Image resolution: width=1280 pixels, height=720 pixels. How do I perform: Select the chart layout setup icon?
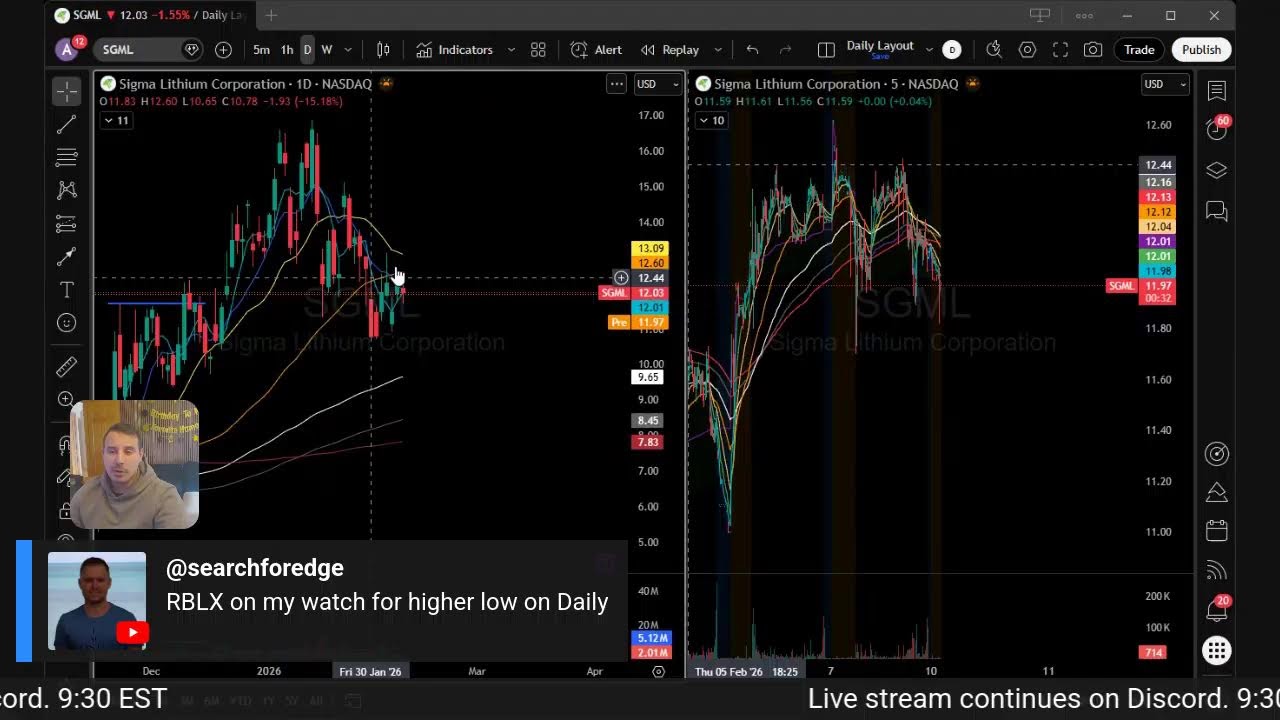tap(826, 50)
